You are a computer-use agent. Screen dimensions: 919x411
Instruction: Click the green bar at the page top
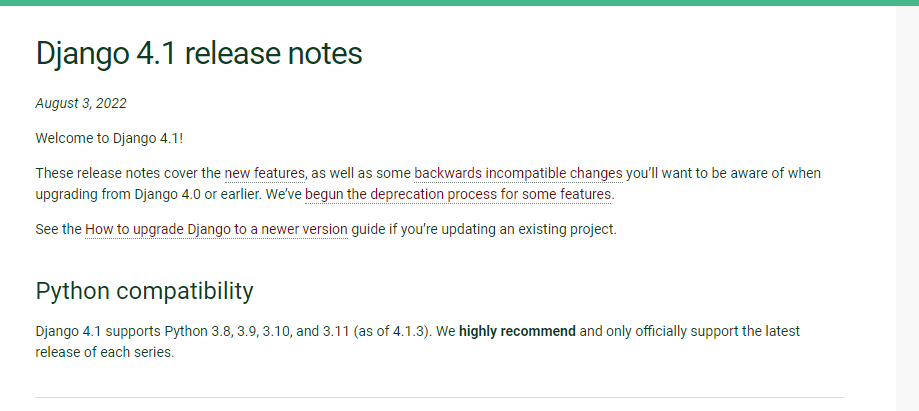tap(460, 3)
